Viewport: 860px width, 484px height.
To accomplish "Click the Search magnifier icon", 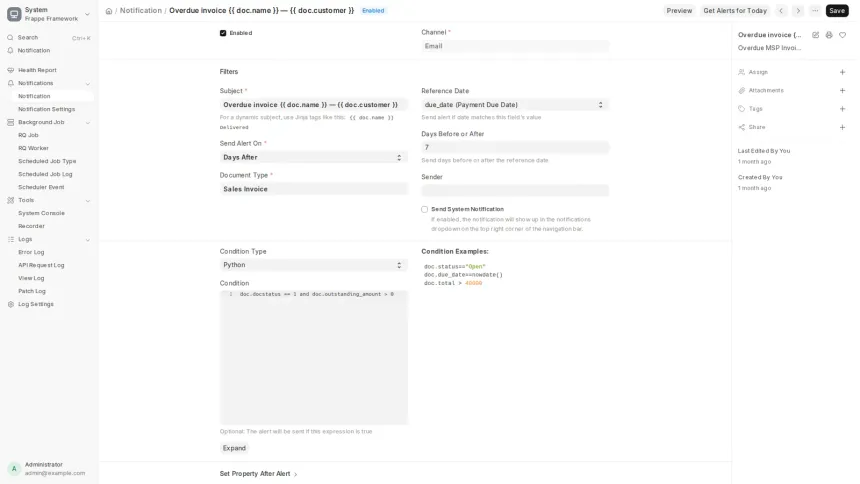I will point(10,37).
